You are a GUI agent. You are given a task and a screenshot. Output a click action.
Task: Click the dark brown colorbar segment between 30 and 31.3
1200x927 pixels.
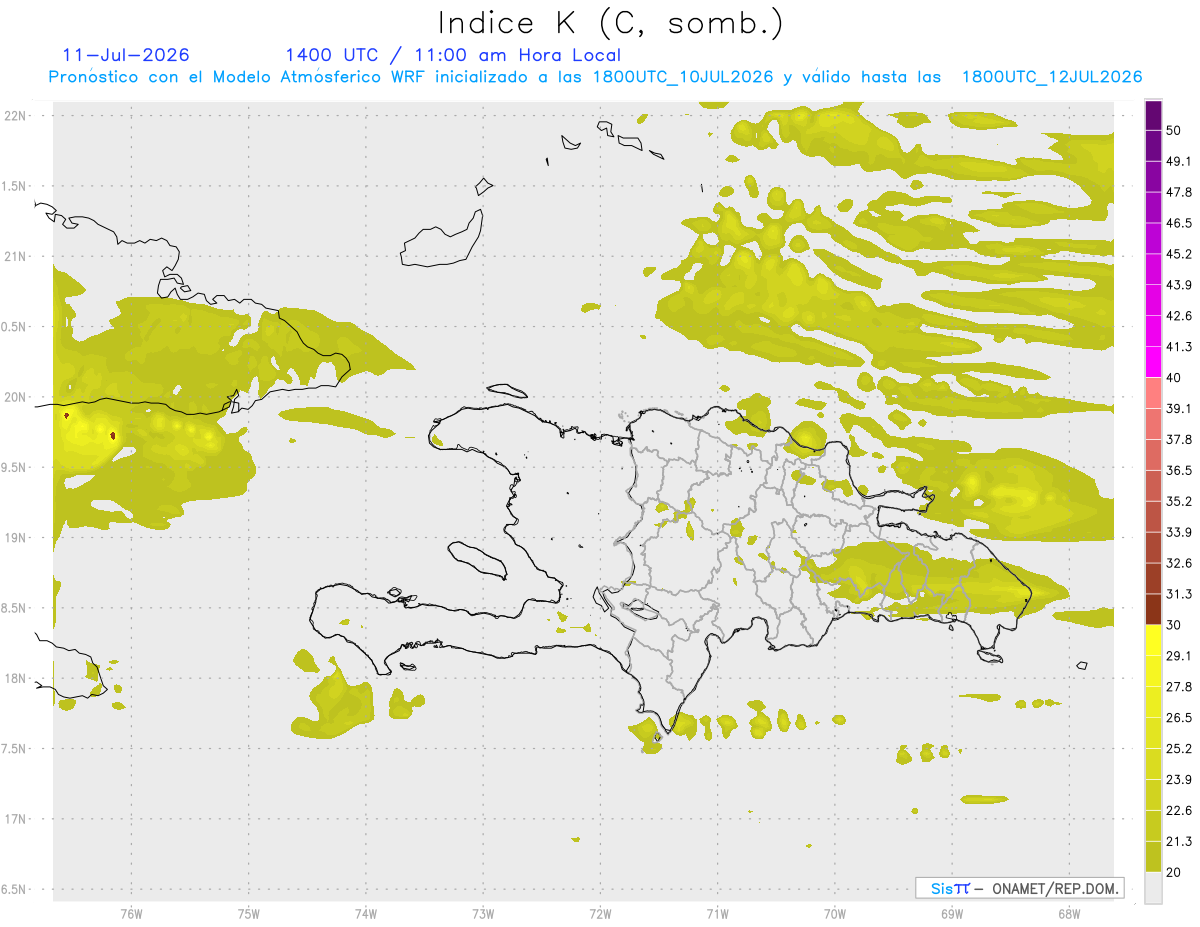(x=1154, y=610)
